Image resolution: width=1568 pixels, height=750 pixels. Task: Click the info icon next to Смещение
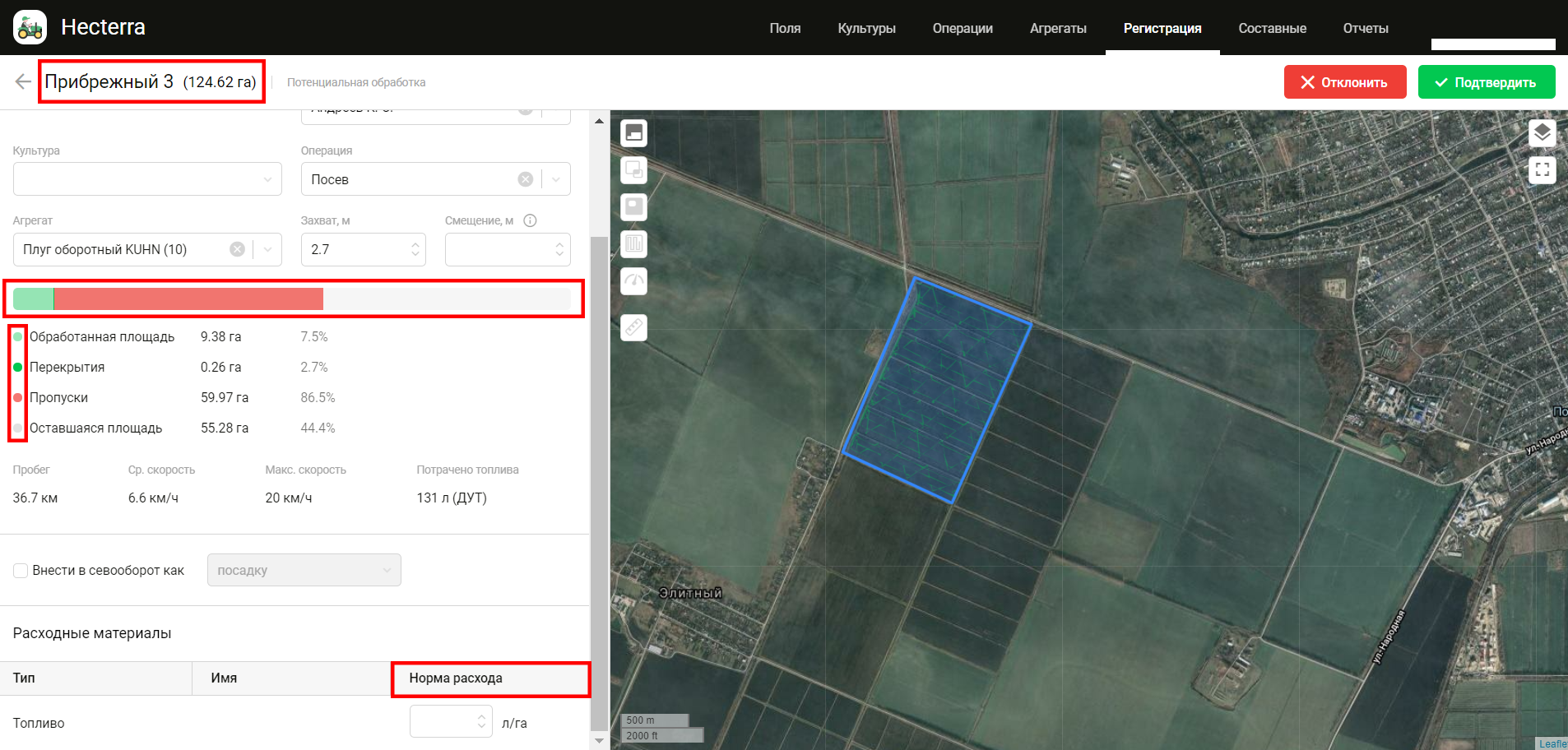(x=530, y=220)
